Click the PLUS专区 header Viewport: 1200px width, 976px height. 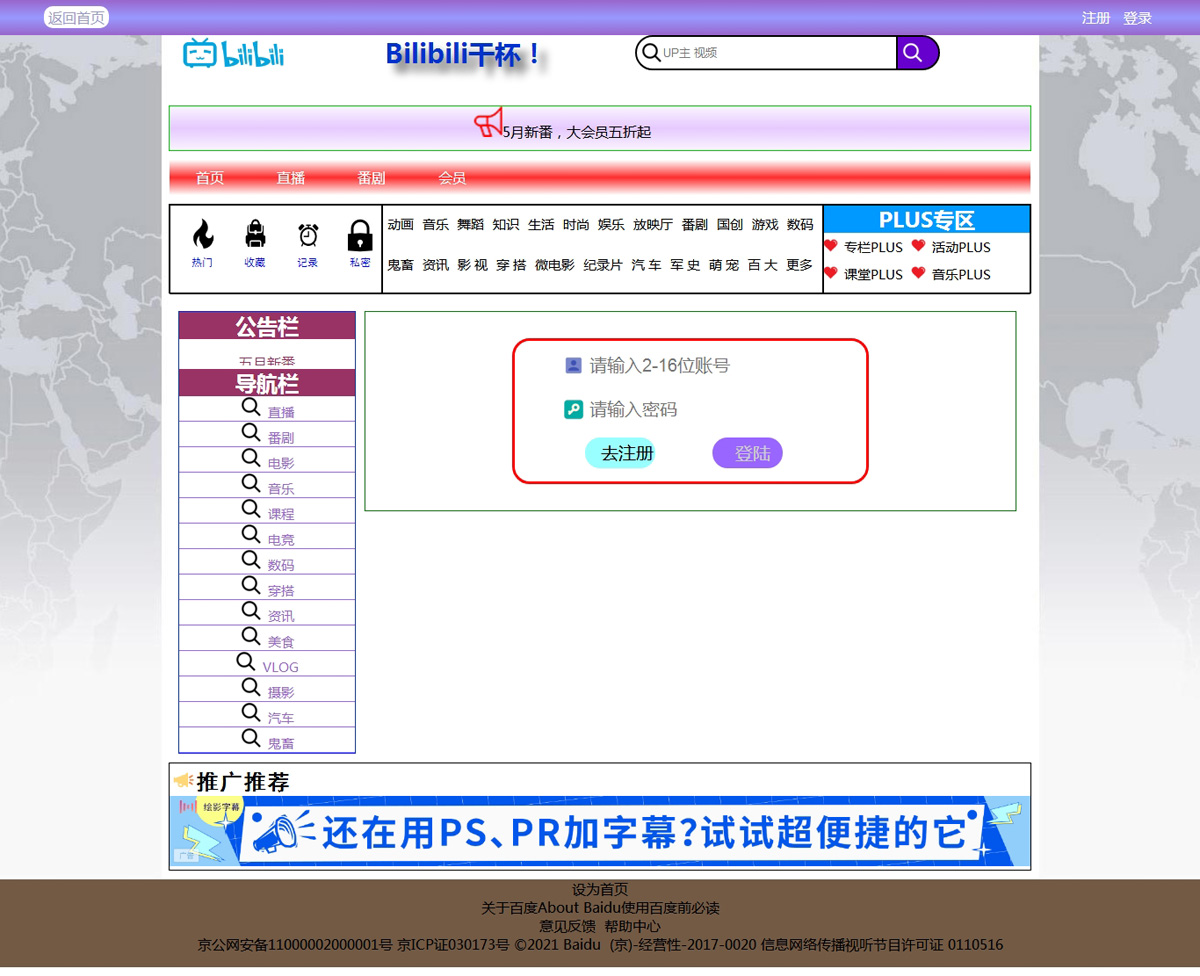926,220
